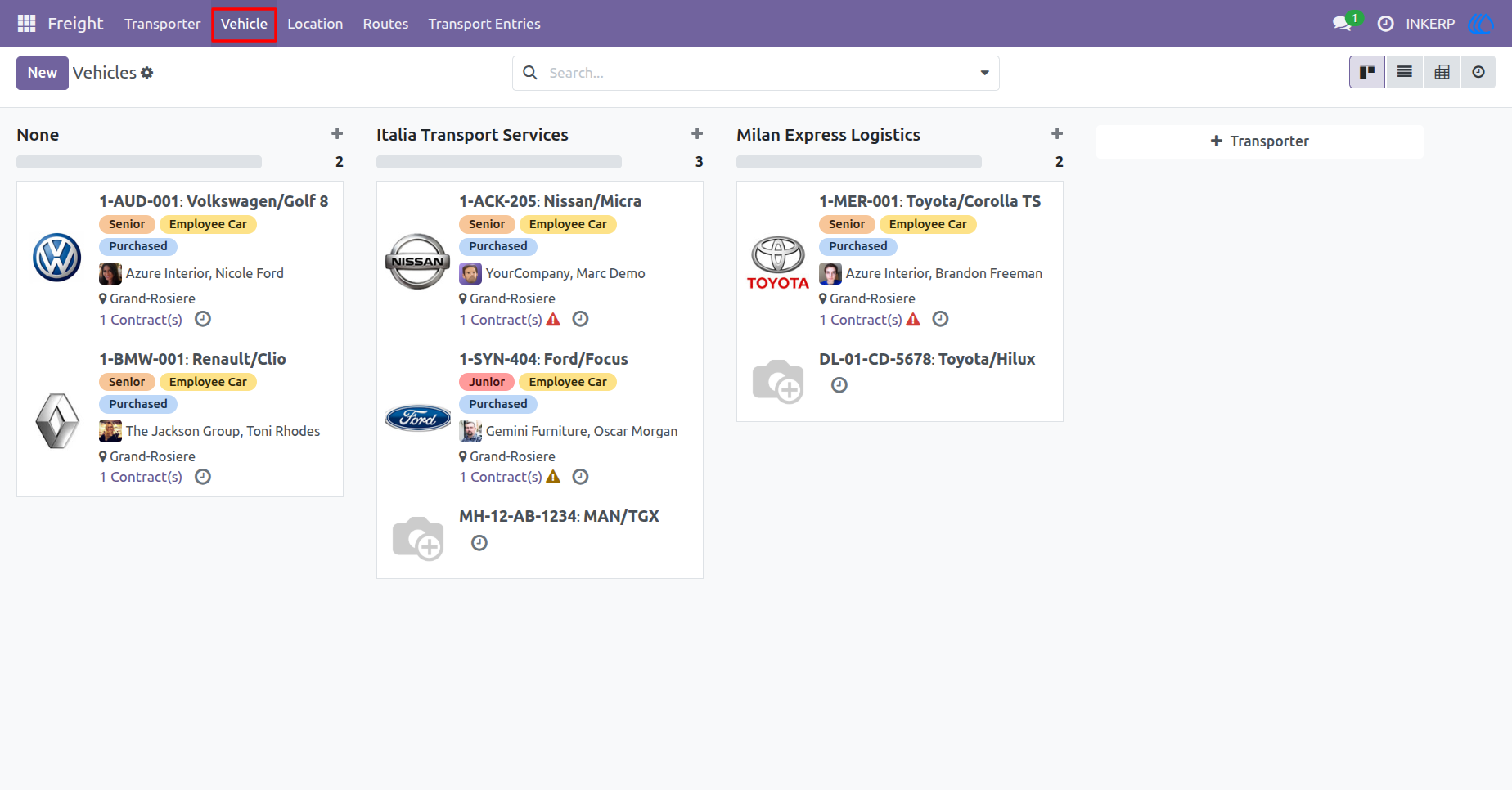Open the Transport Entries menu
The image size is (1512, 790).
(x=484, y=24)
